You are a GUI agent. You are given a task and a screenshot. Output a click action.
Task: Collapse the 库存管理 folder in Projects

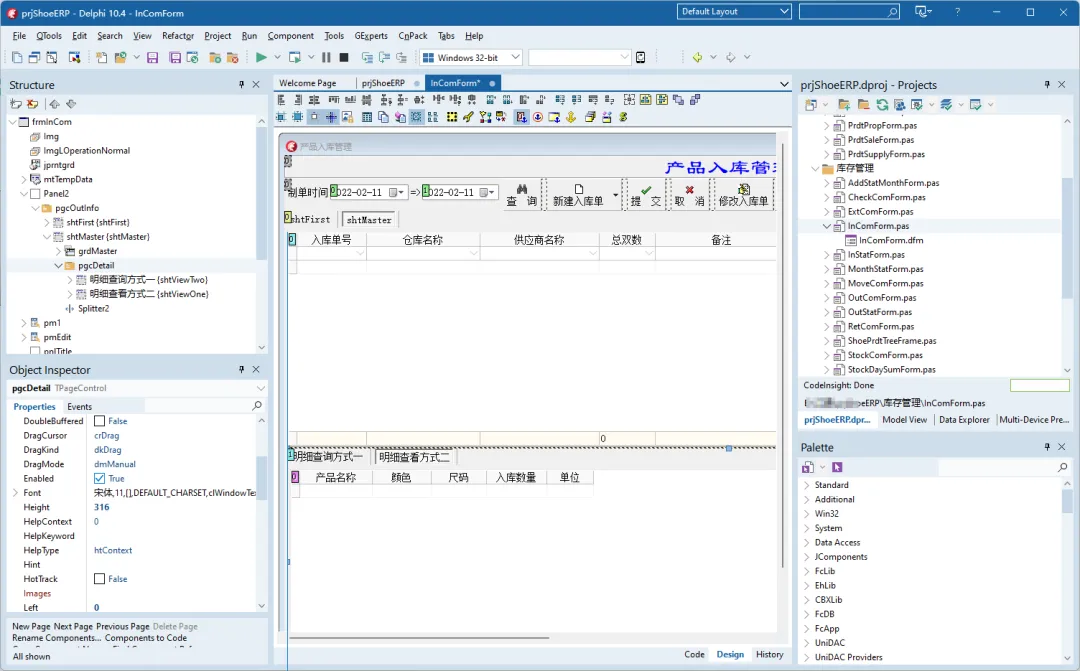pos(815,168)
